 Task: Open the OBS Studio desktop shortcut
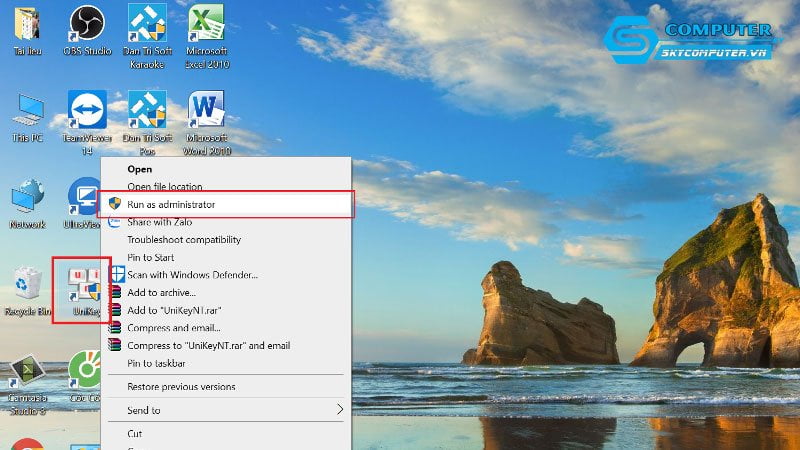pyautogui.click(x=87, y=24)
